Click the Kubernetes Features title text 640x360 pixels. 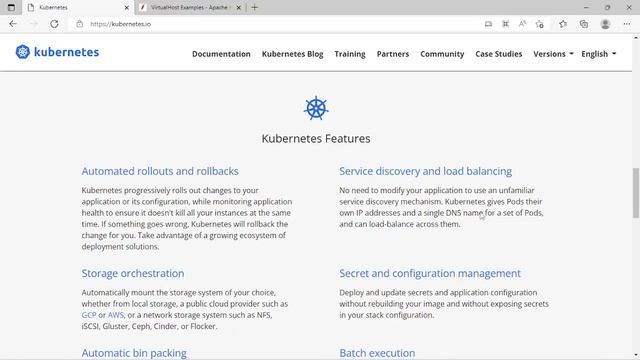click(316, 138)
